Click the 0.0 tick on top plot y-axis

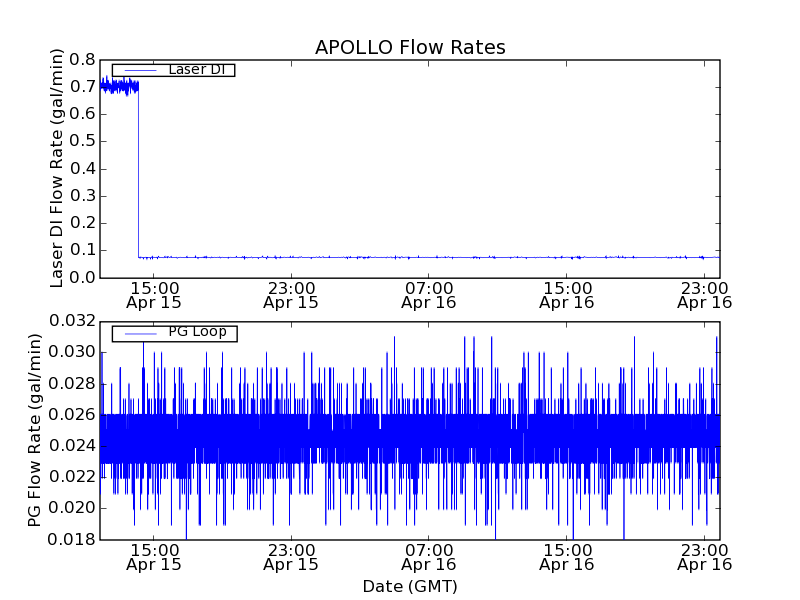[82, 277]
